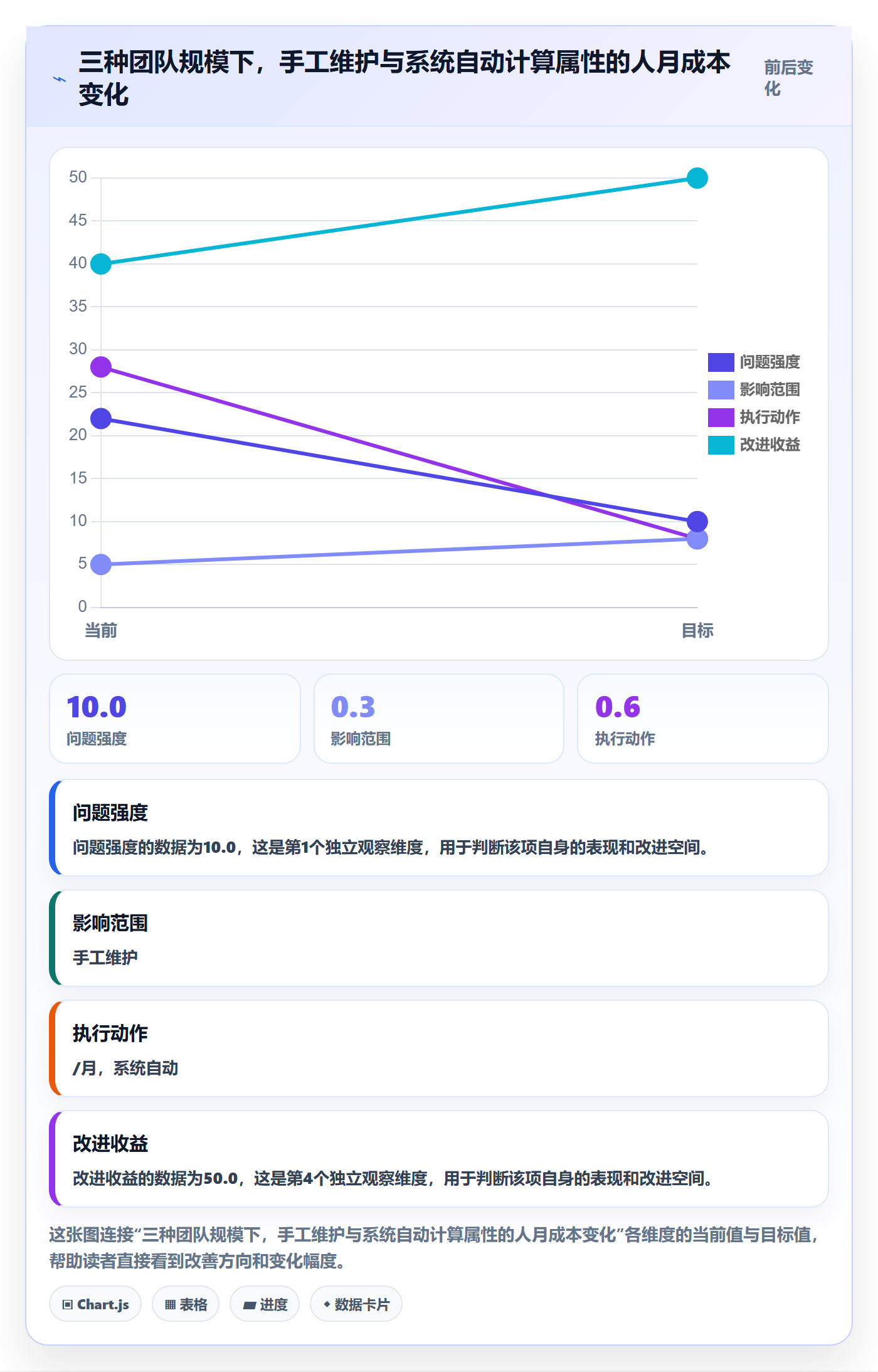This screenshot has width=878, height=1372.
Task: Click the lightning icon beside the title
Action: click(x=59, y=80)
